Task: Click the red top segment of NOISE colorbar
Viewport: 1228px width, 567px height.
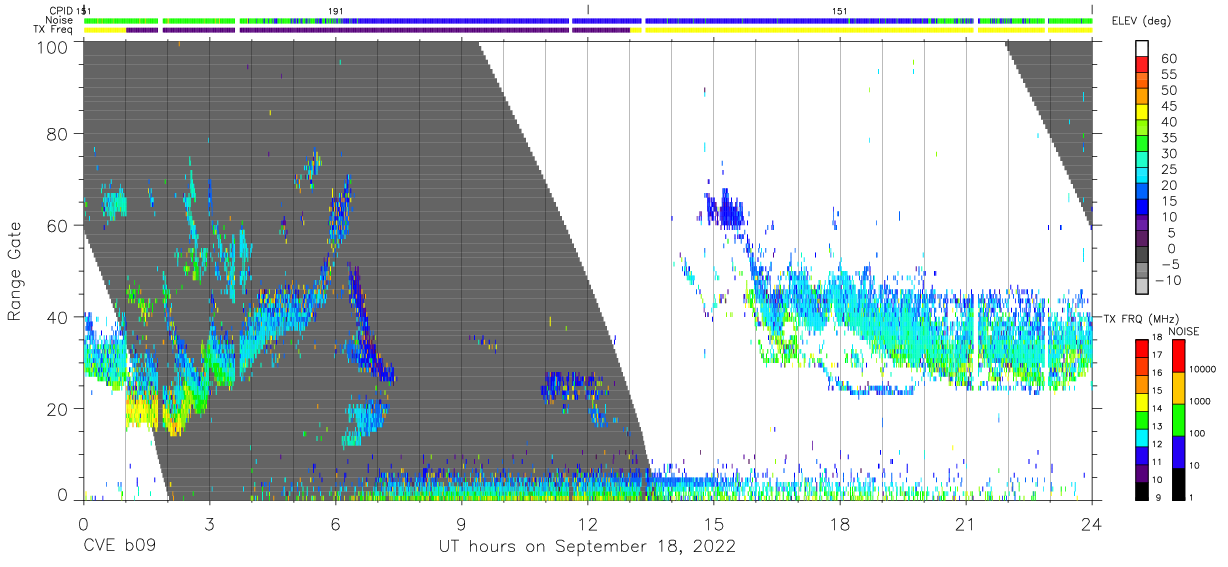Action: pyautogui.click(x=1178, y=354)
